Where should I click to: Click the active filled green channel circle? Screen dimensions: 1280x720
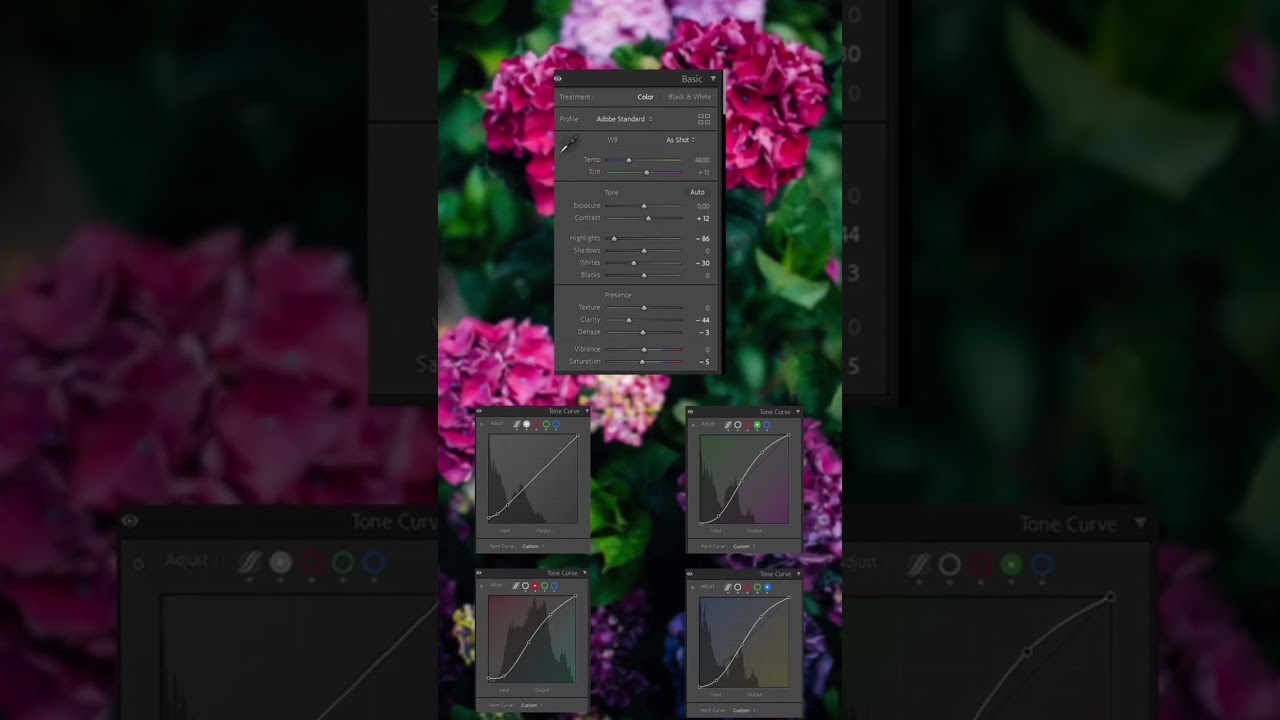point(757,425)
